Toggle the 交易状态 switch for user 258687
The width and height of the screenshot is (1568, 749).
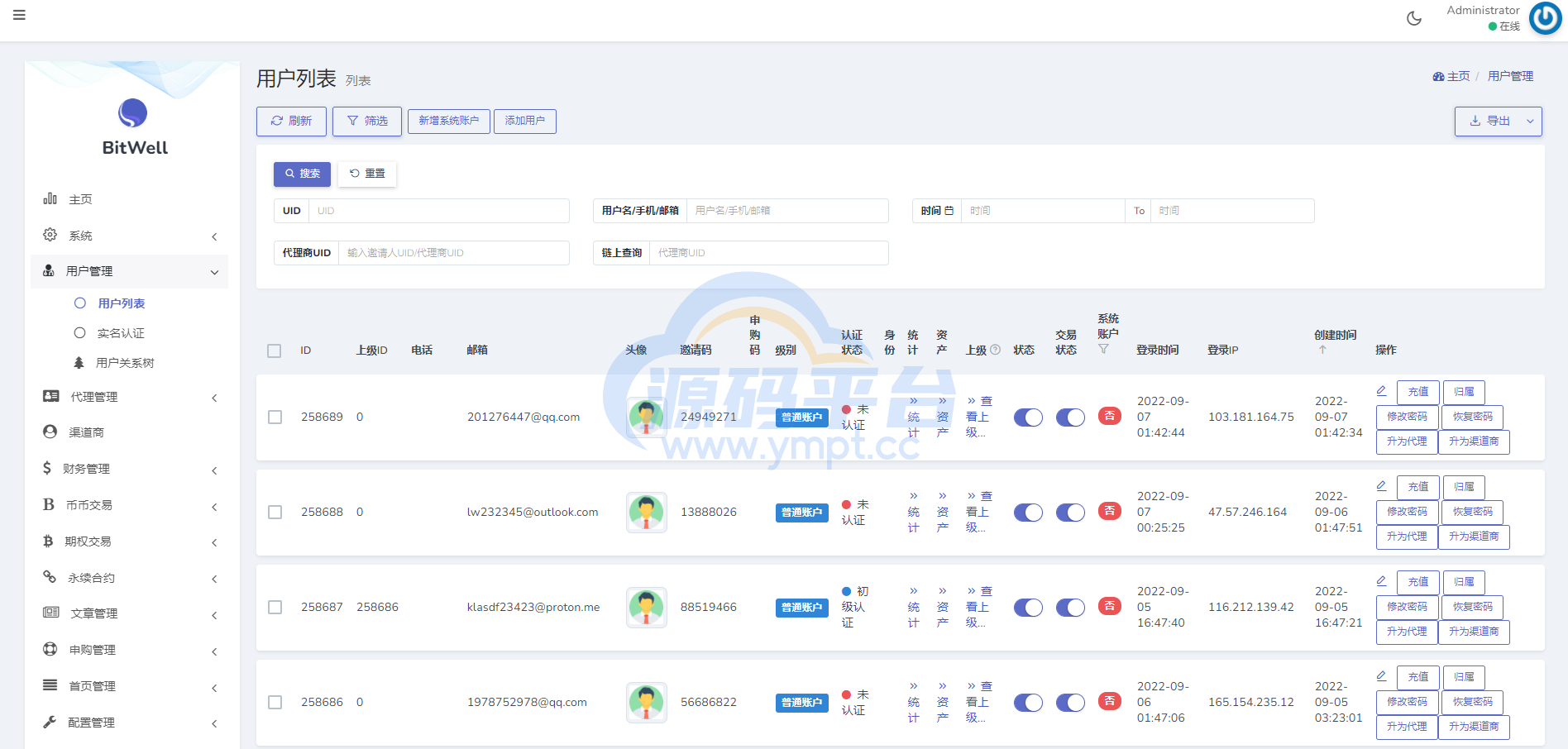pyautogui.click(x=1070, y=608)
